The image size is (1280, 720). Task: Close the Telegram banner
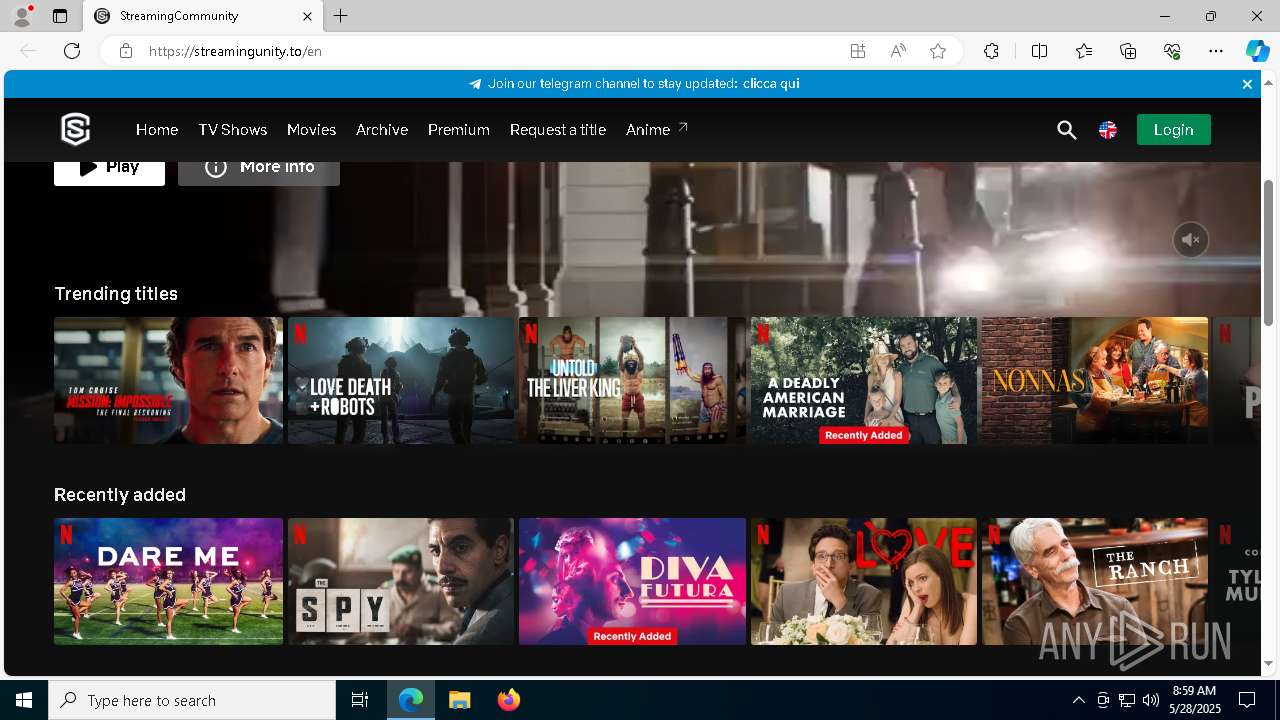(x=1247, y=84)
